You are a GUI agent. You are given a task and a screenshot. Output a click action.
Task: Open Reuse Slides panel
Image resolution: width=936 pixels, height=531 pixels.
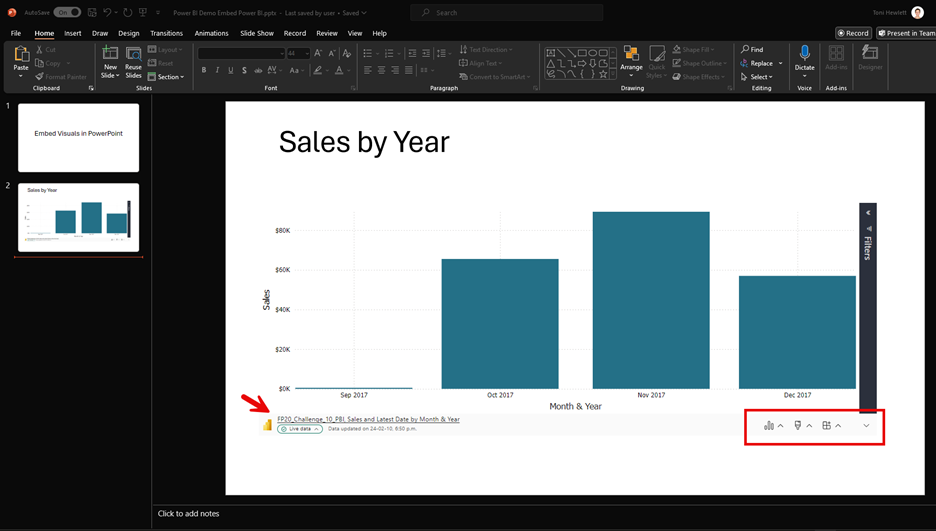tap(133, 58)
